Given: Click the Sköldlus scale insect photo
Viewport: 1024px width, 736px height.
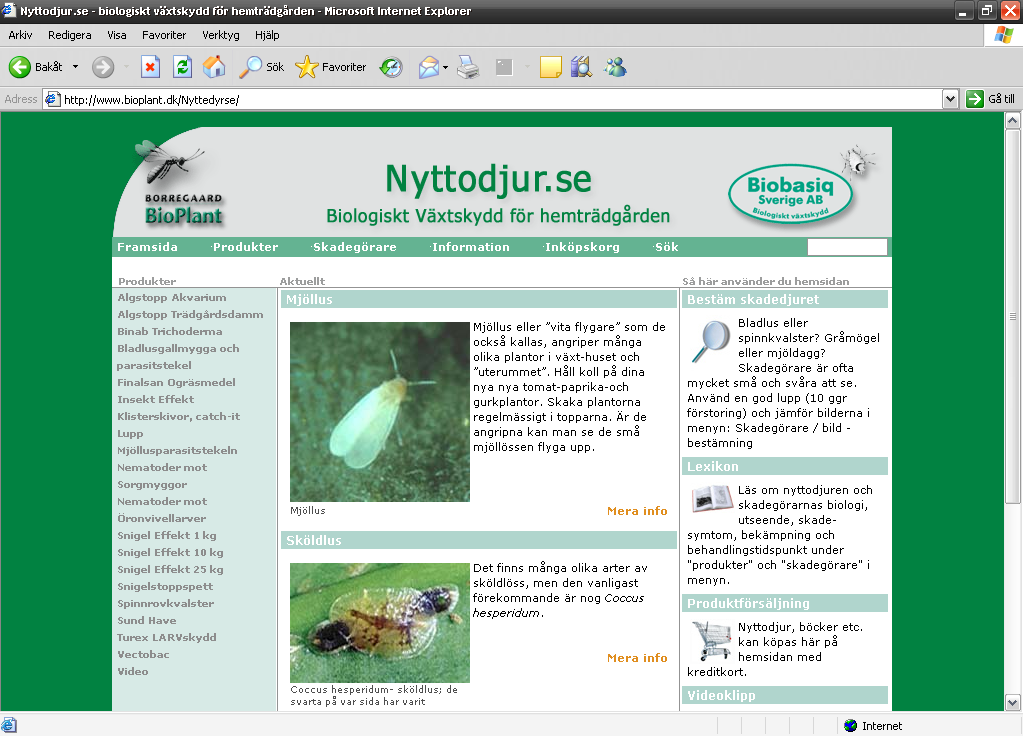Looking at the screenshot, I should (379, 622).
